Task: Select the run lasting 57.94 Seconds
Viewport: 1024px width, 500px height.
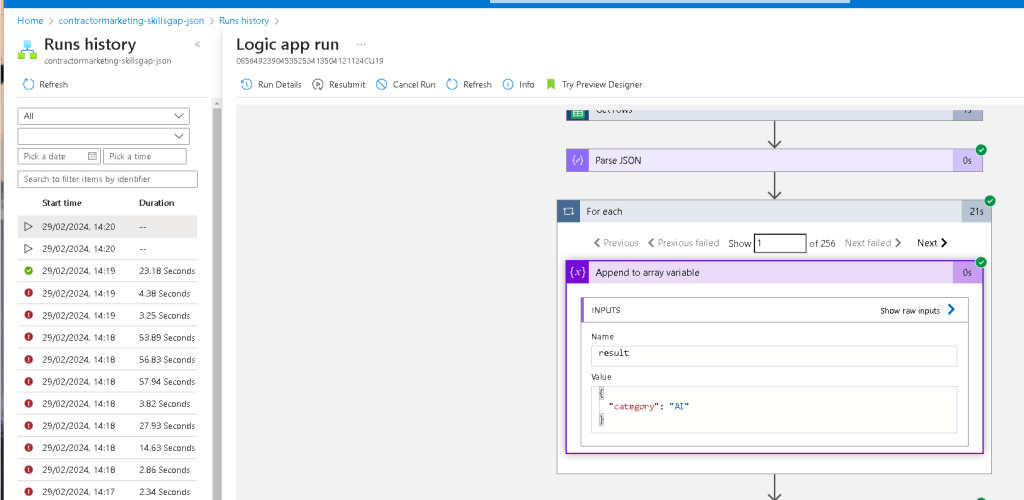Action: point(107,382)
